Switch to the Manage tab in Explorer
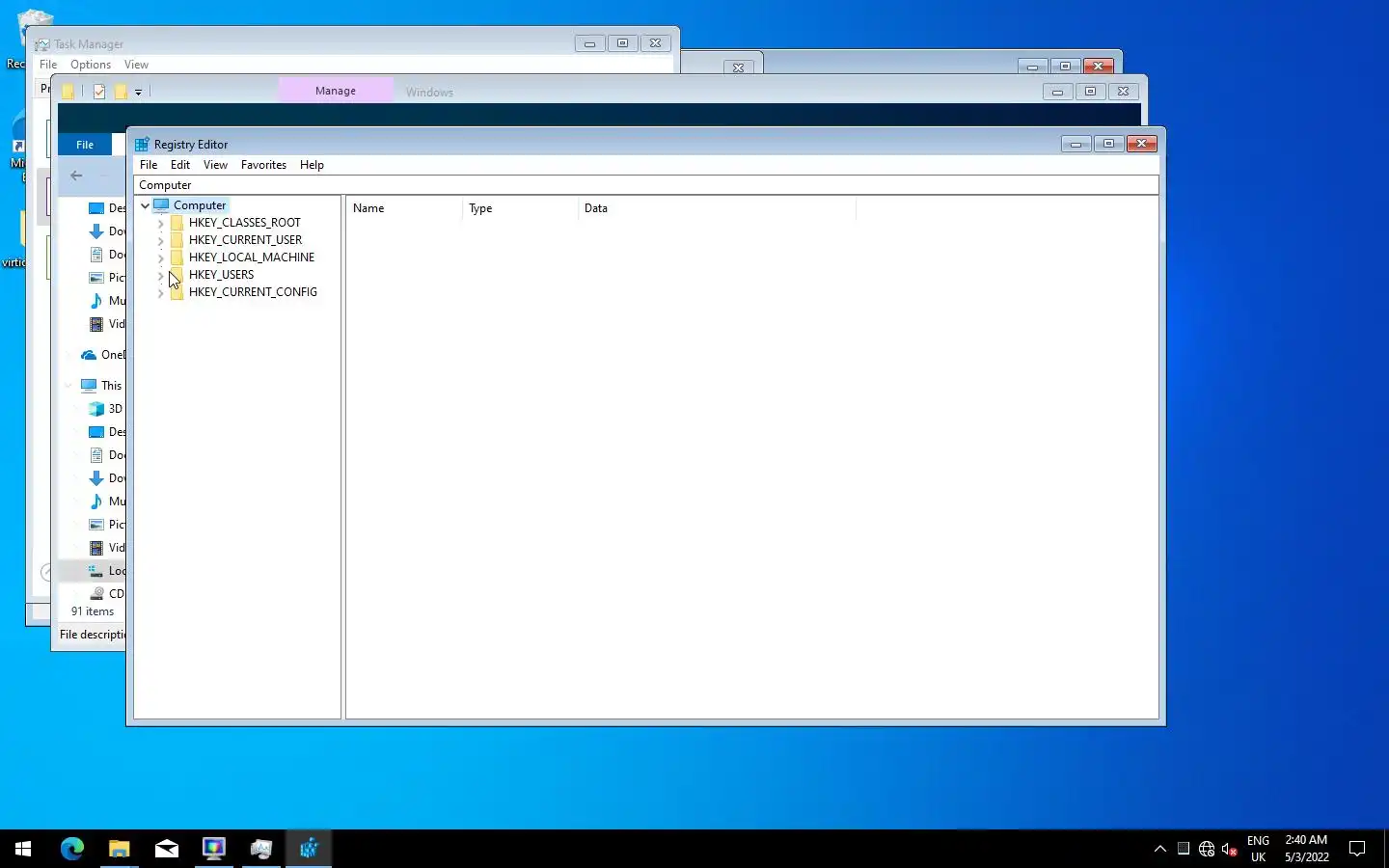 pyautogui.click(x=336, y=91)
